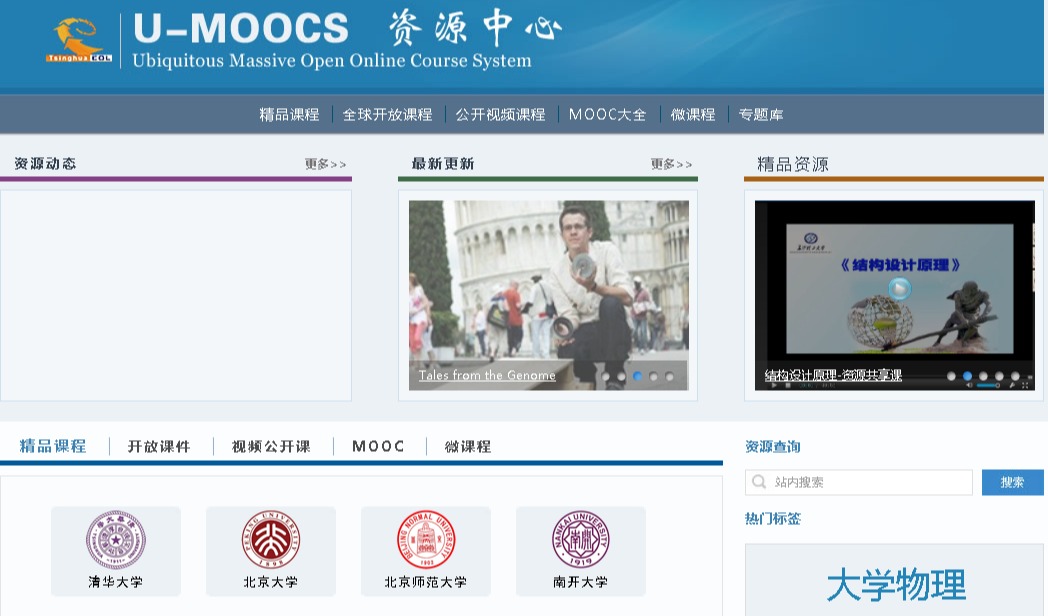Image resolution: width=1048 pixels, height=616 pixels.
Task: Click the magnifier icon in search box
Action: [760, 482]
